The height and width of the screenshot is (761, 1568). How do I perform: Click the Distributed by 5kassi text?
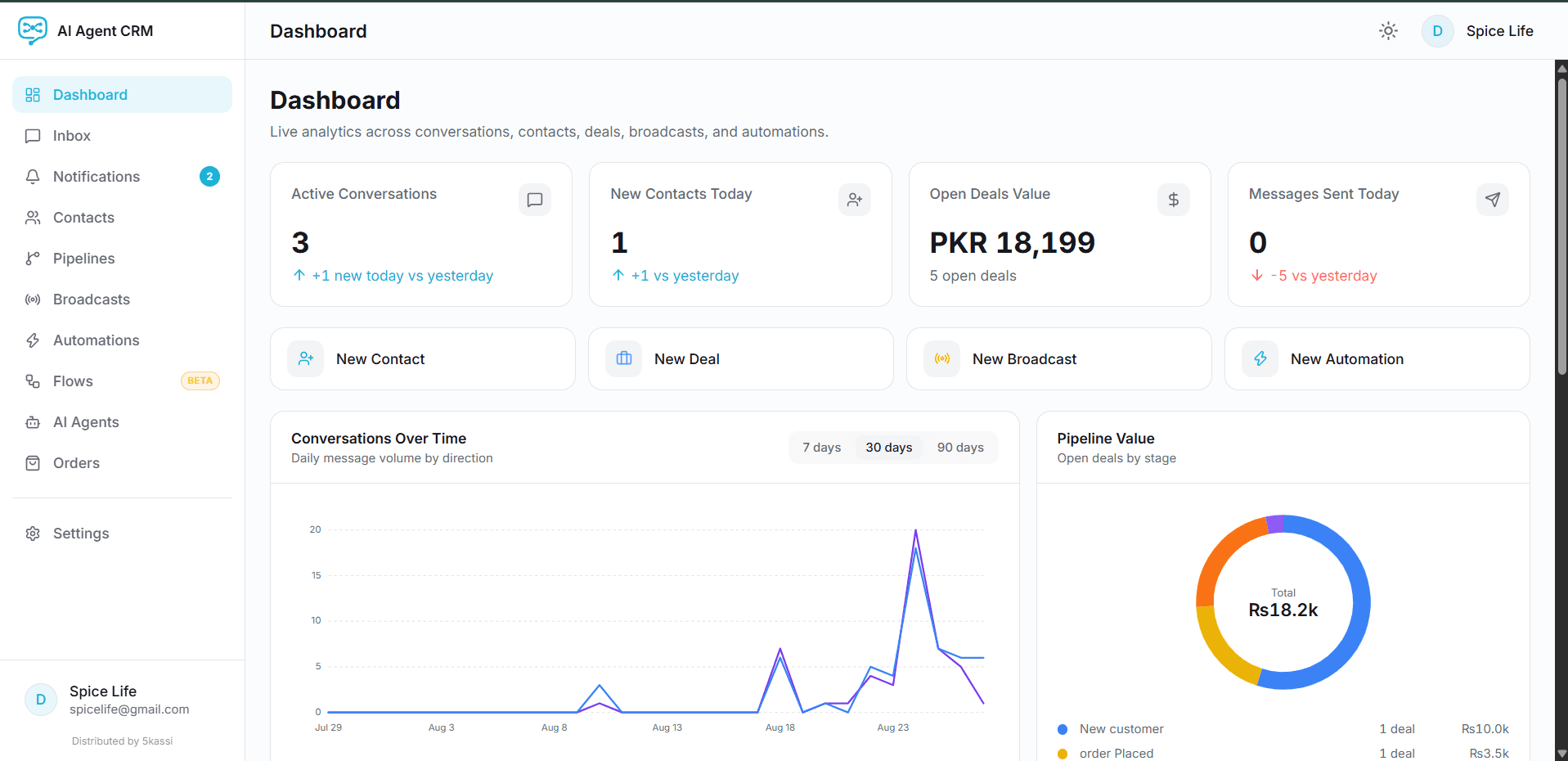(123, 741)
